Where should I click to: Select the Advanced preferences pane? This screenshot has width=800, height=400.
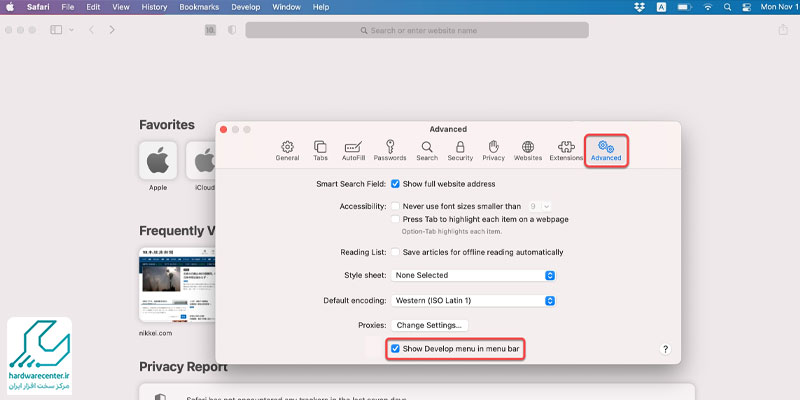point(606,151)
